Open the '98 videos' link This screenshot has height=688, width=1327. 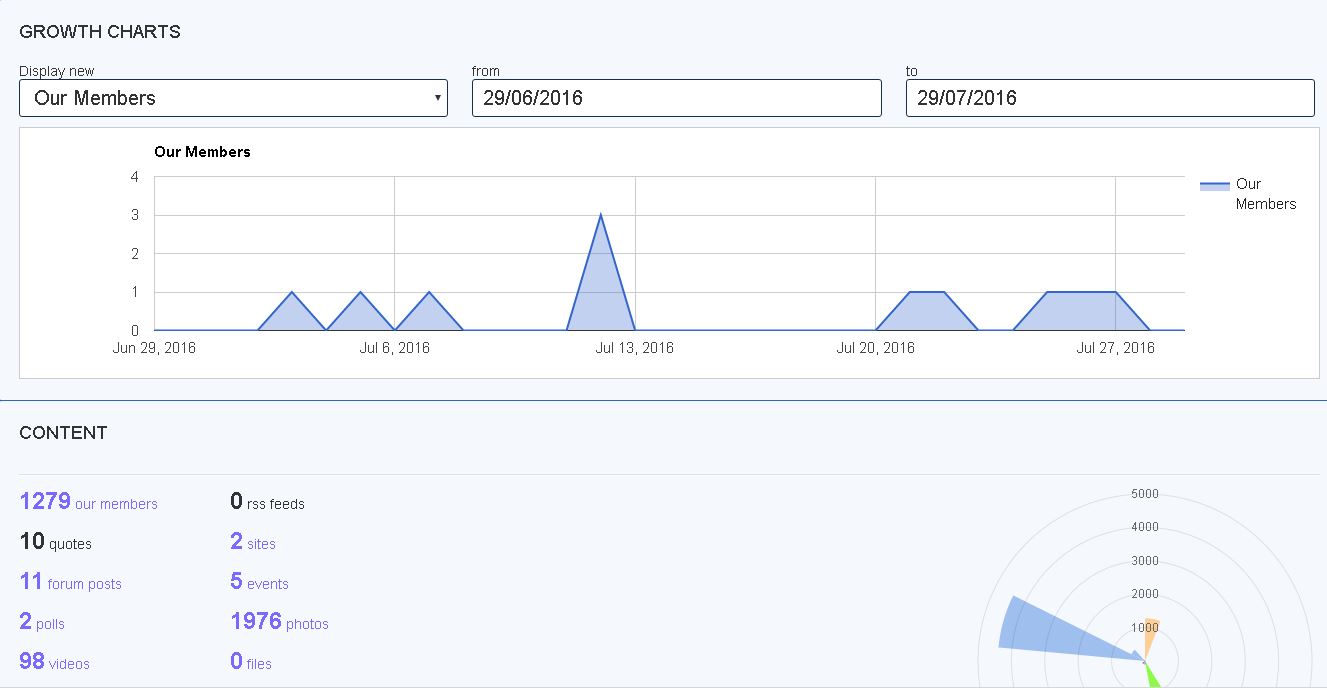55,662
